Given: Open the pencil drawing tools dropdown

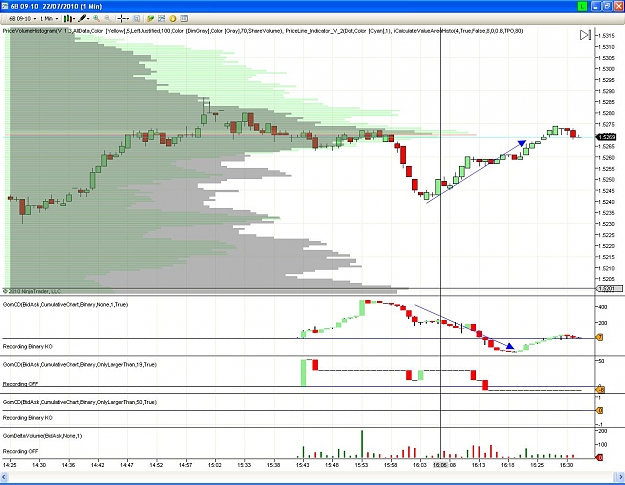Looking at the screenshot, I should (84, 19).
